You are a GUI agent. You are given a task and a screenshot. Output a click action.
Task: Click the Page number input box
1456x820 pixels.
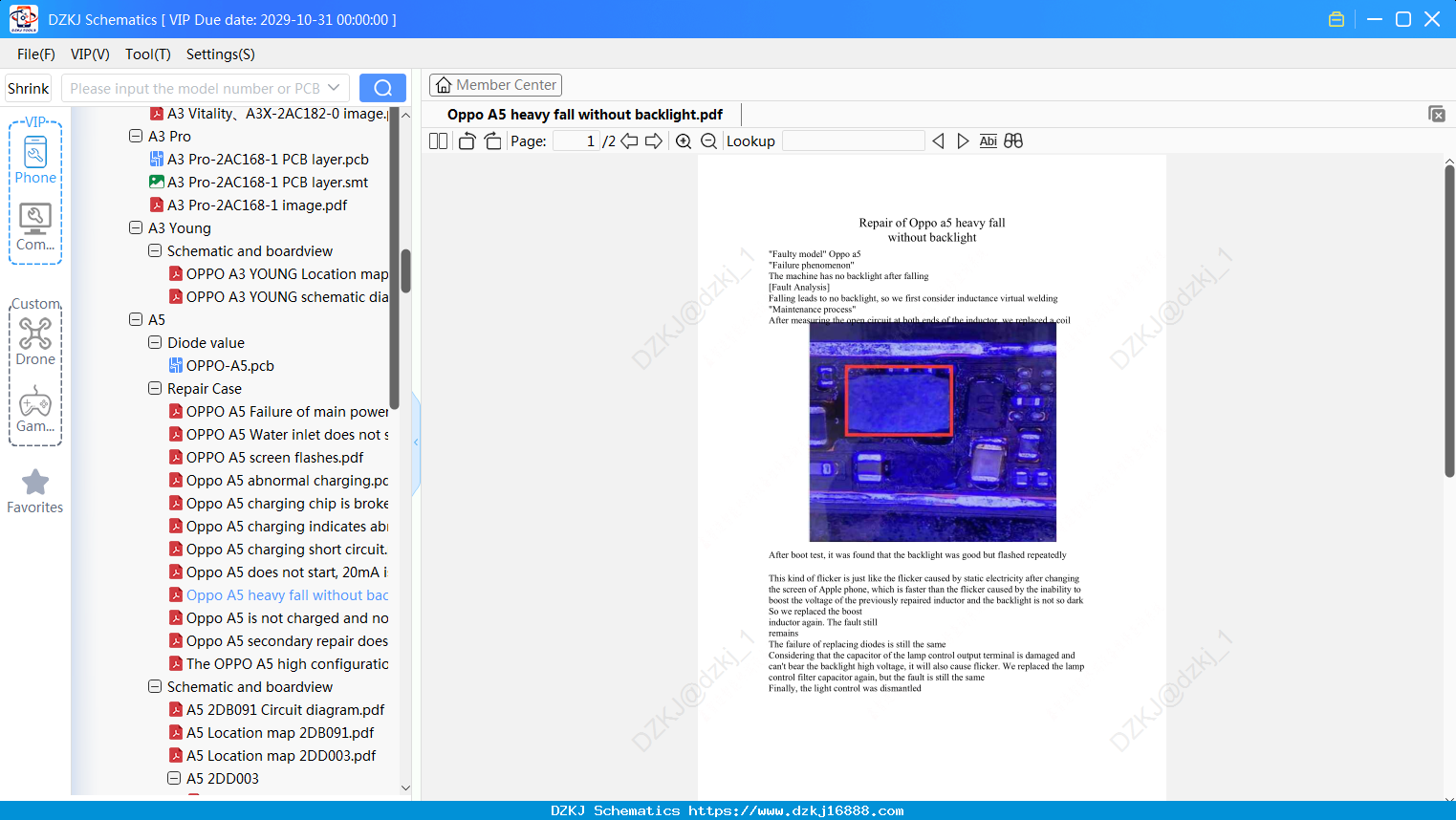[576, 141]
